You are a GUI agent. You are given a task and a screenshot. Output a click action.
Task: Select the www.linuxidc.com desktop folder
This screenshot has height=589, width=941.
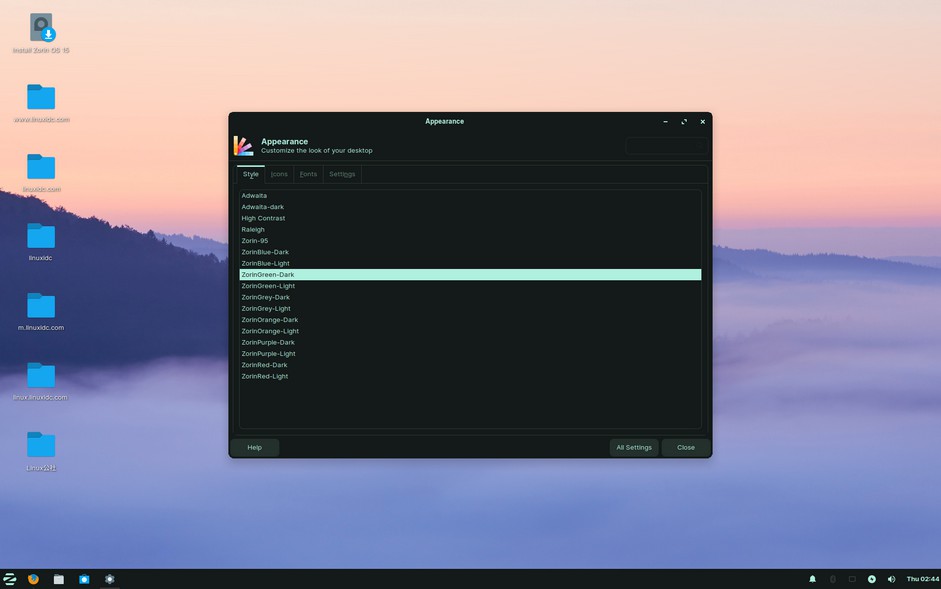(41, 103)
